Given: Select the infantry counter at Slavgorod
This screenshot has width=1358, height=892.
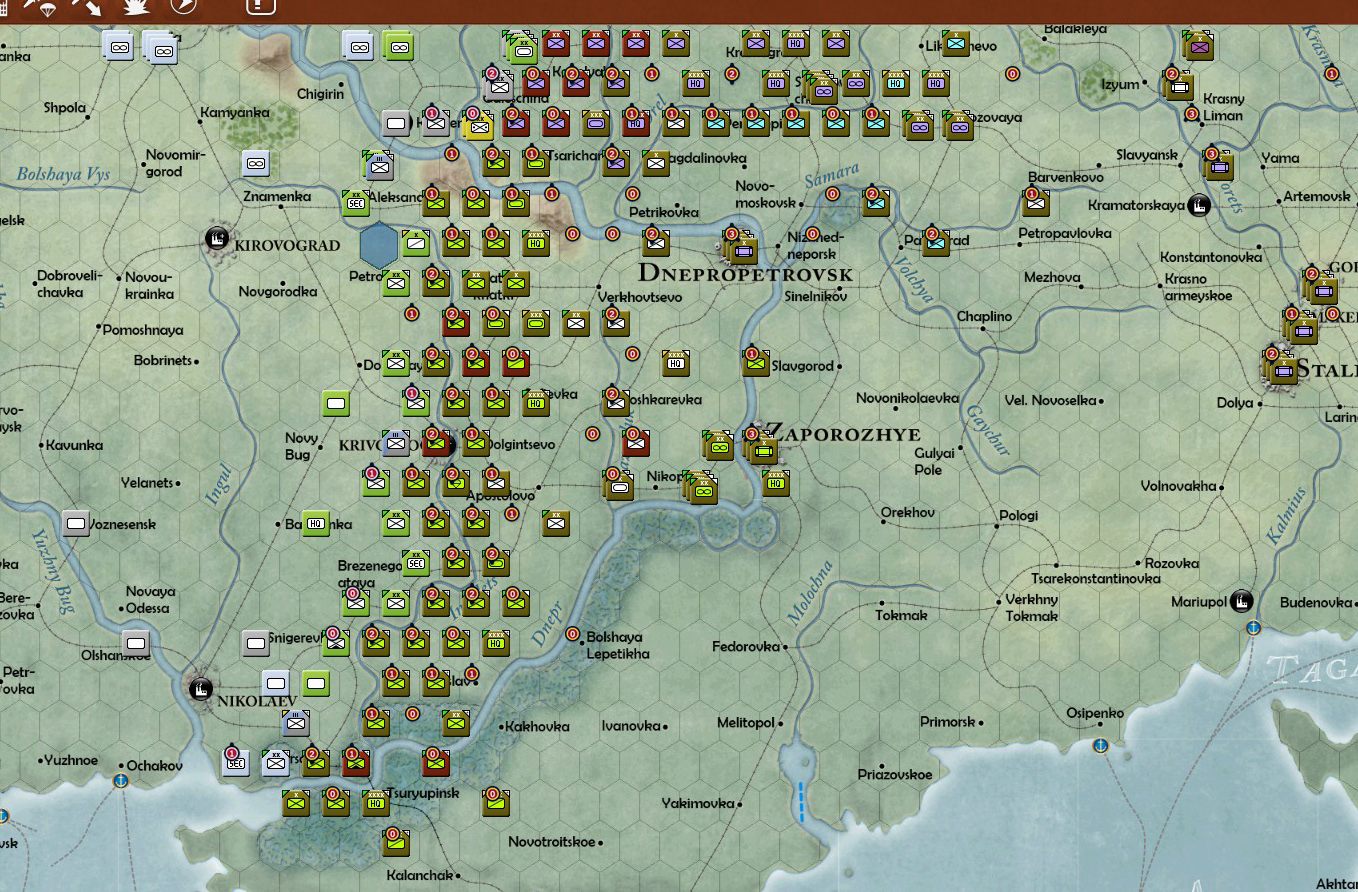Looking at the screenshot, I should (x=756, y=363).
